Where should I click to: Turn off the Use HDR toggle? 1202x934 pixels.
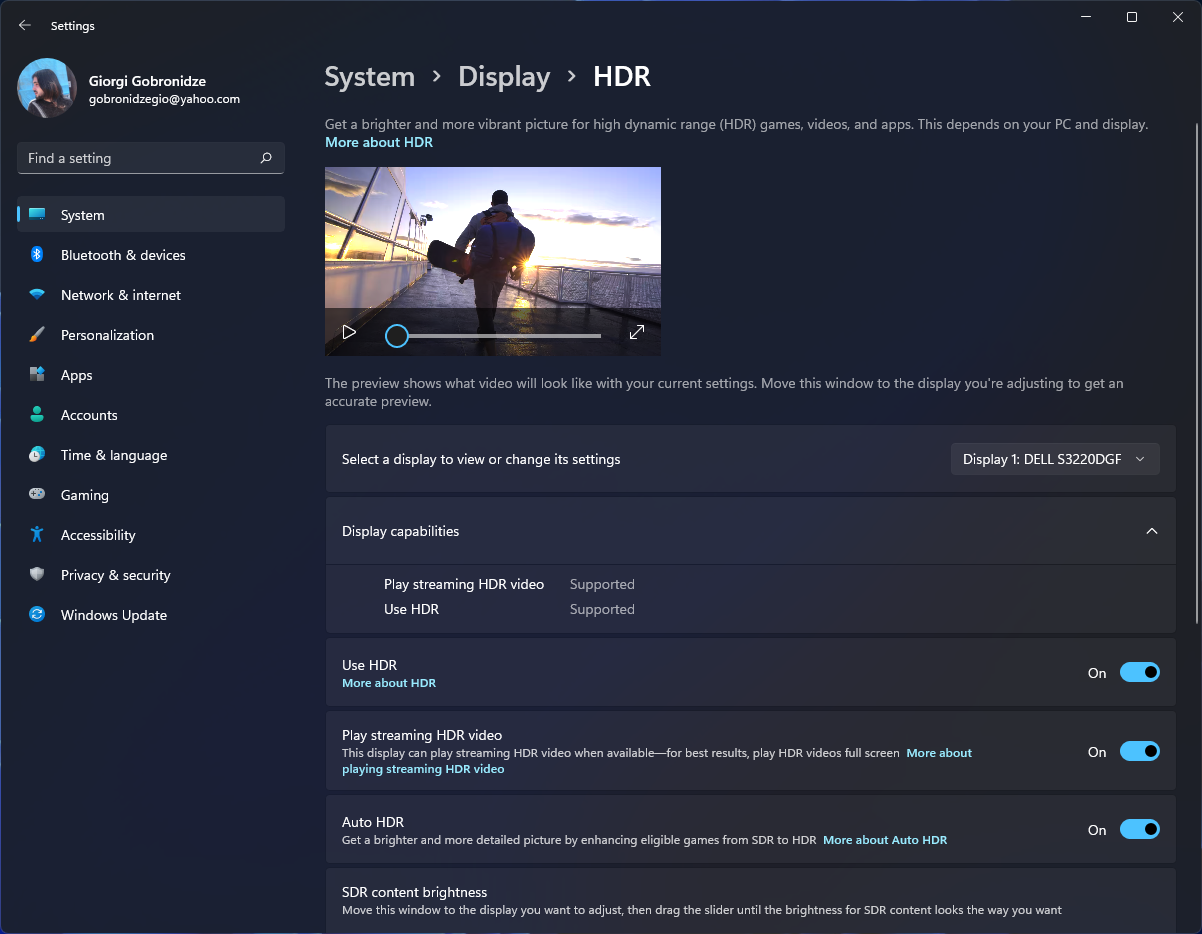point(1139,673)
